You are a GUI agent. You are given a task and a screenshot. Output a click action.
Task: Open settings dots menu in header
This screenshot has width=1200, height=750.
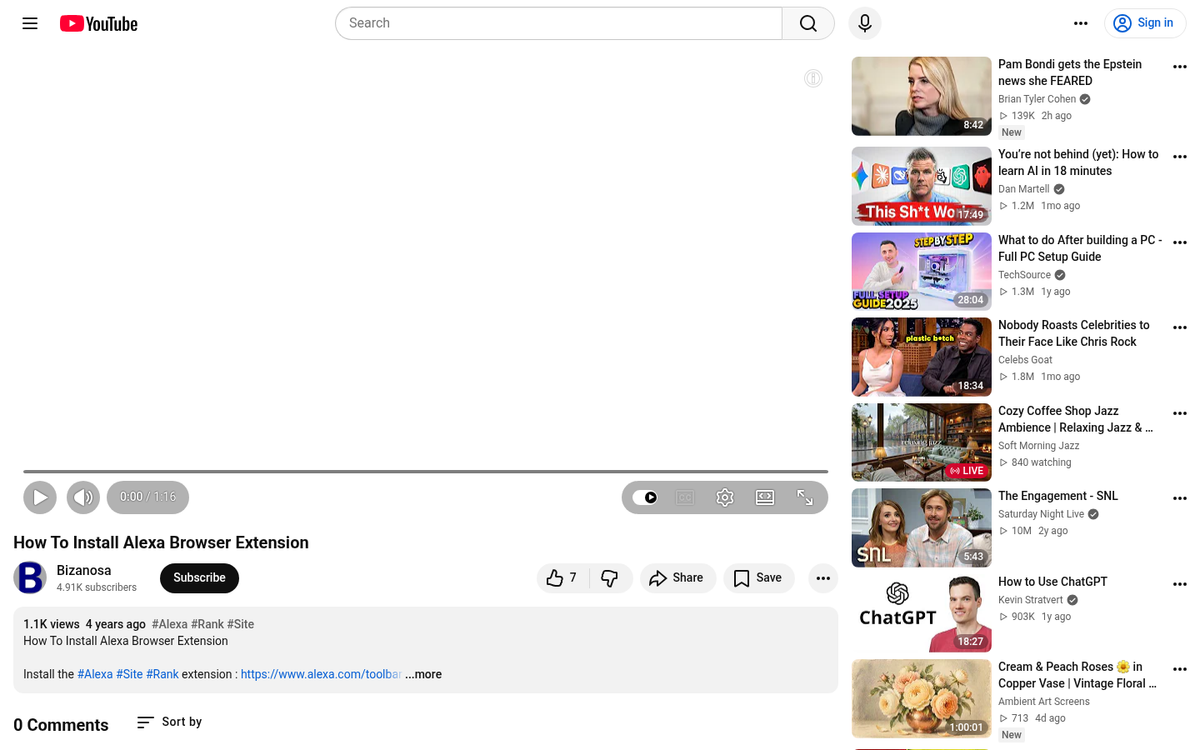tap(1080, 23)
